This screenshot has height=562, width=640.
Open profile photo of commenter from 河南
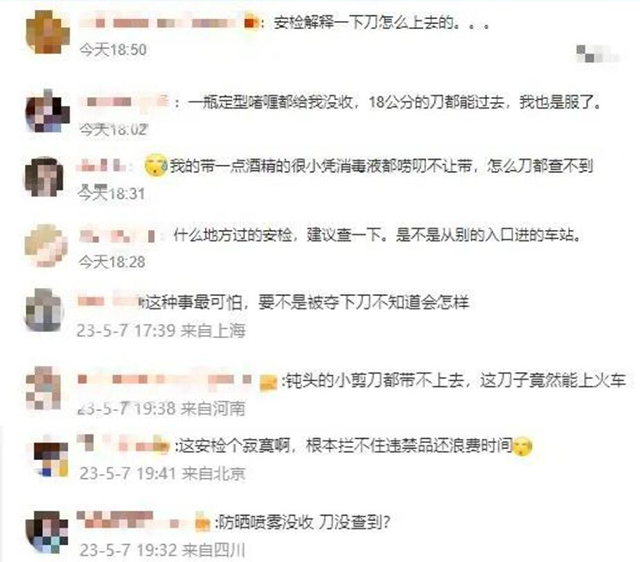click(x=44, y=388)
